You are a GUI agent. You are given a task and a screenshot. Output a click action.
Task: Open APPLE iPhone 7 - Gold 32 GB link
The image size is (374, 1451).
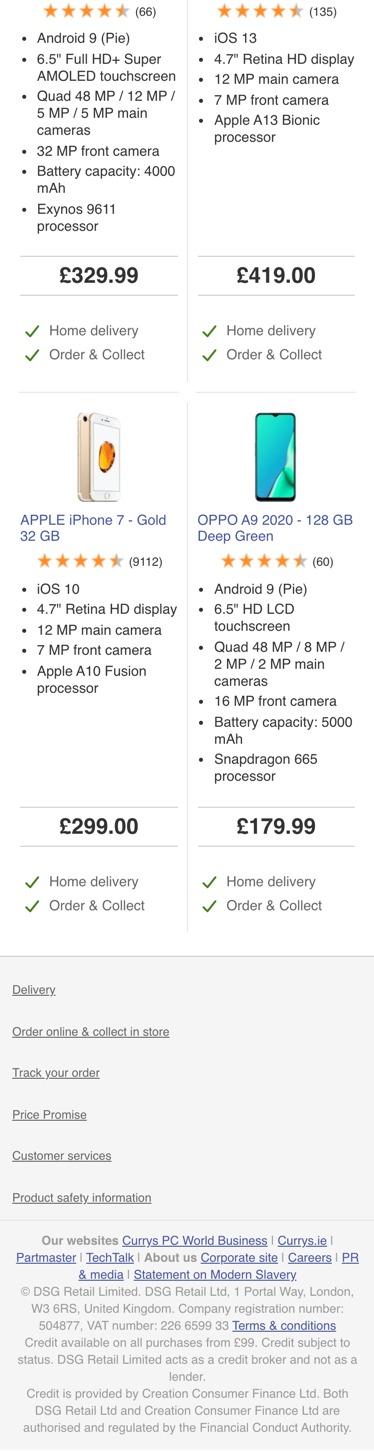(x=93, y=528)
